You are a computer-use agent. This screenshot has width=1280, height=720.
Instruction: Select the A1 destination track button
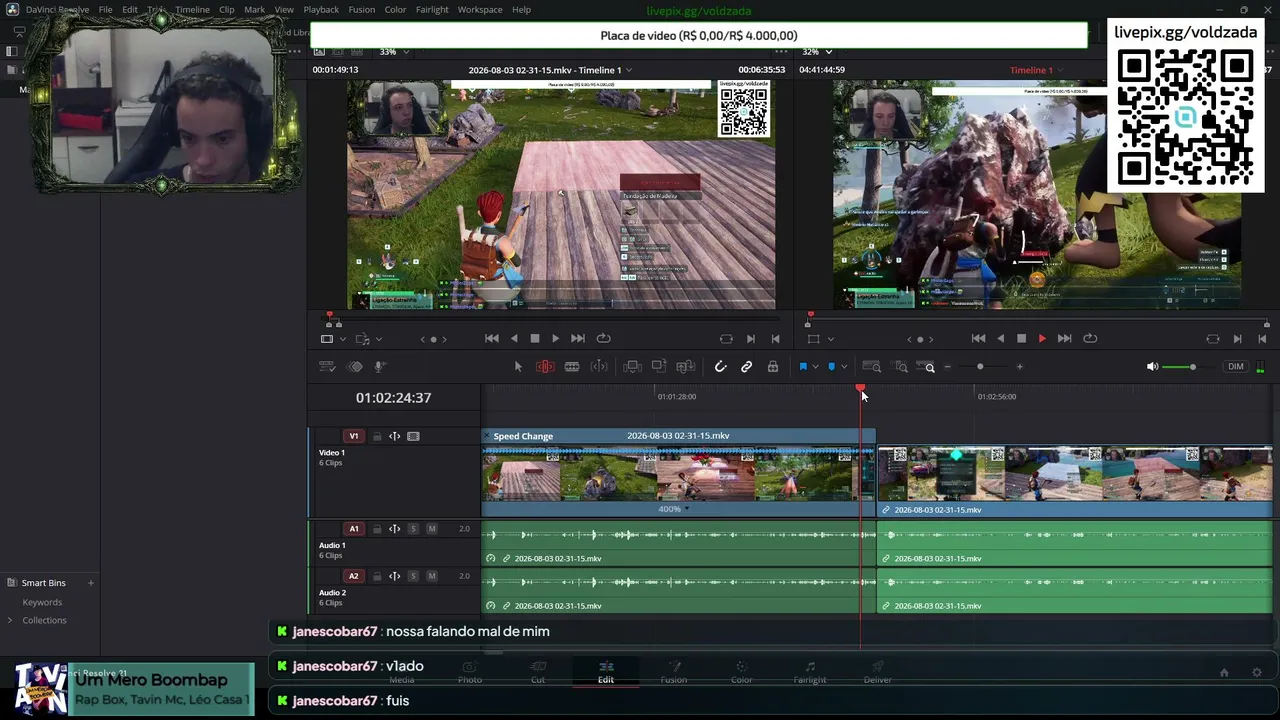pos(353,529)
